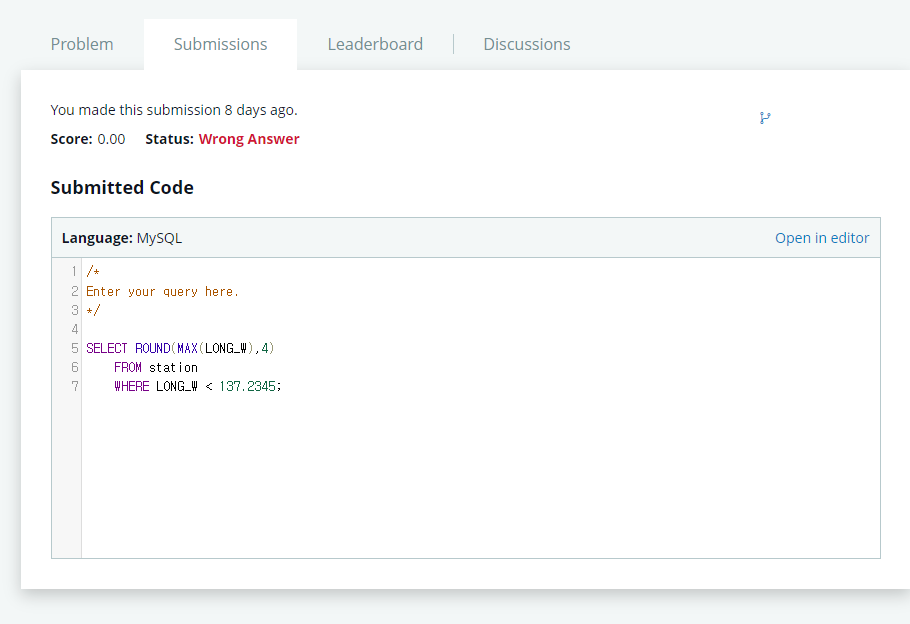Click the 'WHERE LONG_W < 137.2345;' line

click(x=197, y=387)
